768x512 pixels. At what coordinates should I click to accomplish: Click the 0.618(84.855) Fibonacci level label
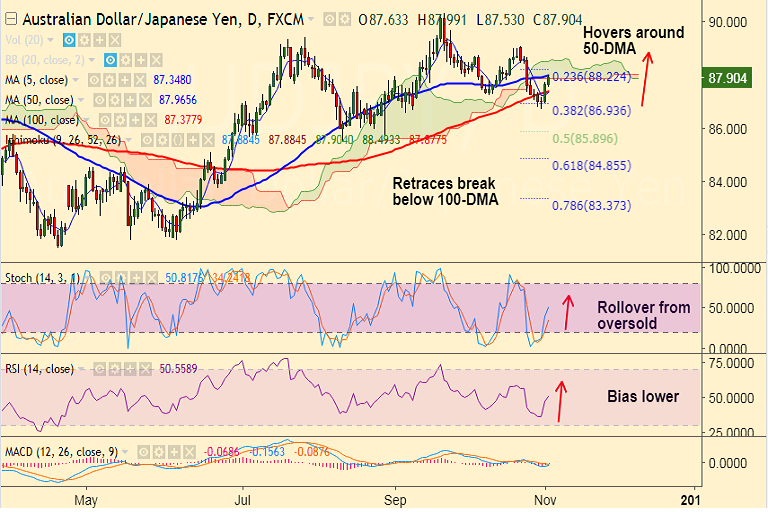pyautogui.click(x=592, y=166)
